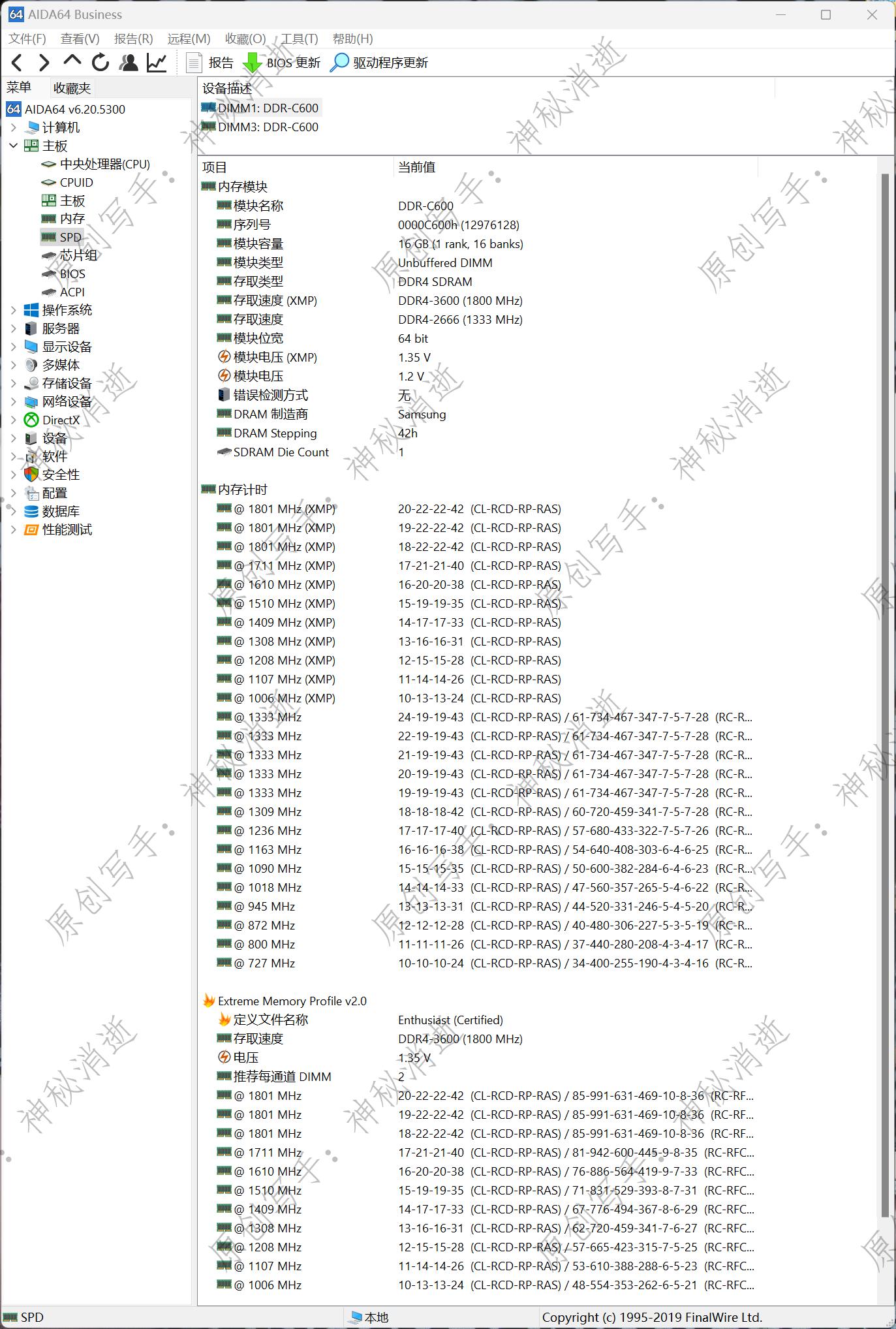The image size is (896, 1329).
Task: Open the 文件(F) menu
Action: pyautogui.click(x=27, y=39)
